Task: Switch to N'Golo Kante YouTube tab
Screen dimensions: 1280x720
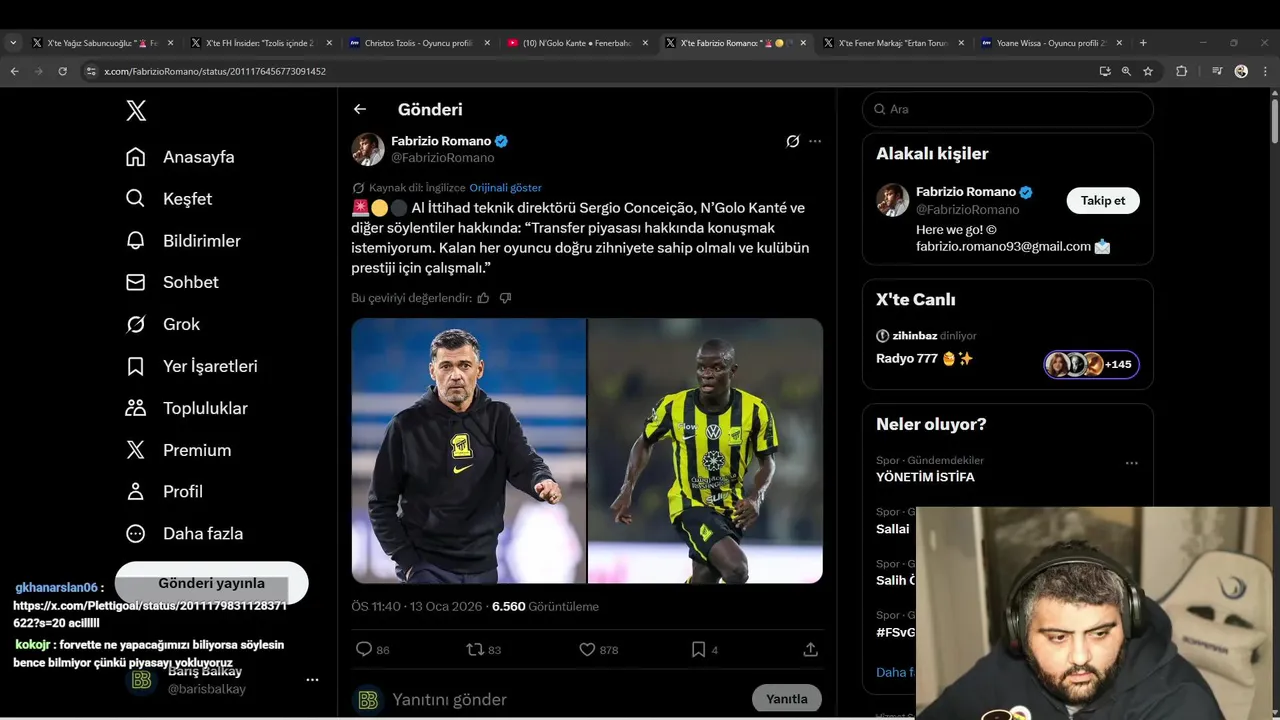Action: click(x=578, y=43)
